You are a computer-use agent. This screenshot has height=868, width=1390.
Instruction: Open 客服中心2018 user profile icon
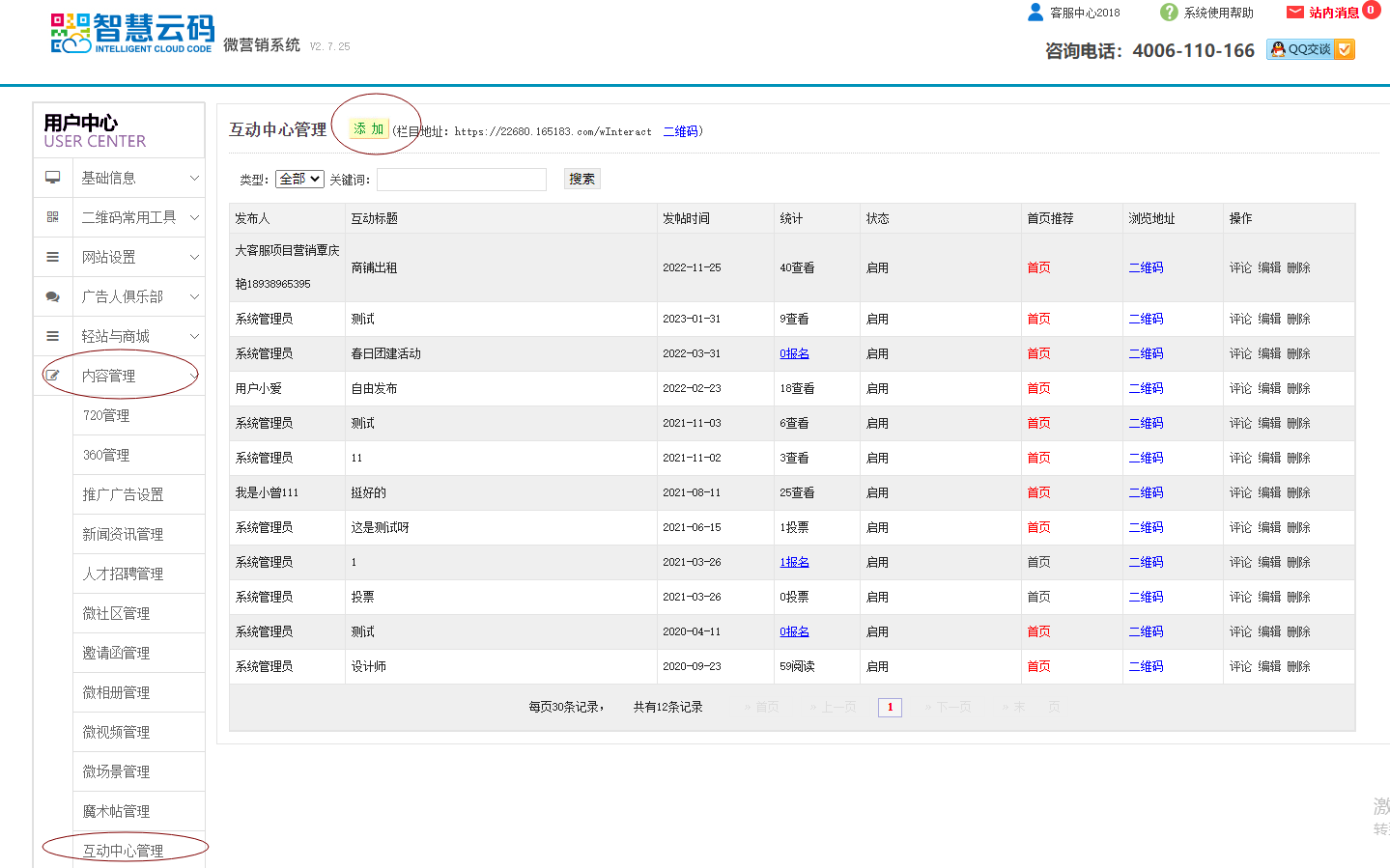(x=1035, y=13)
